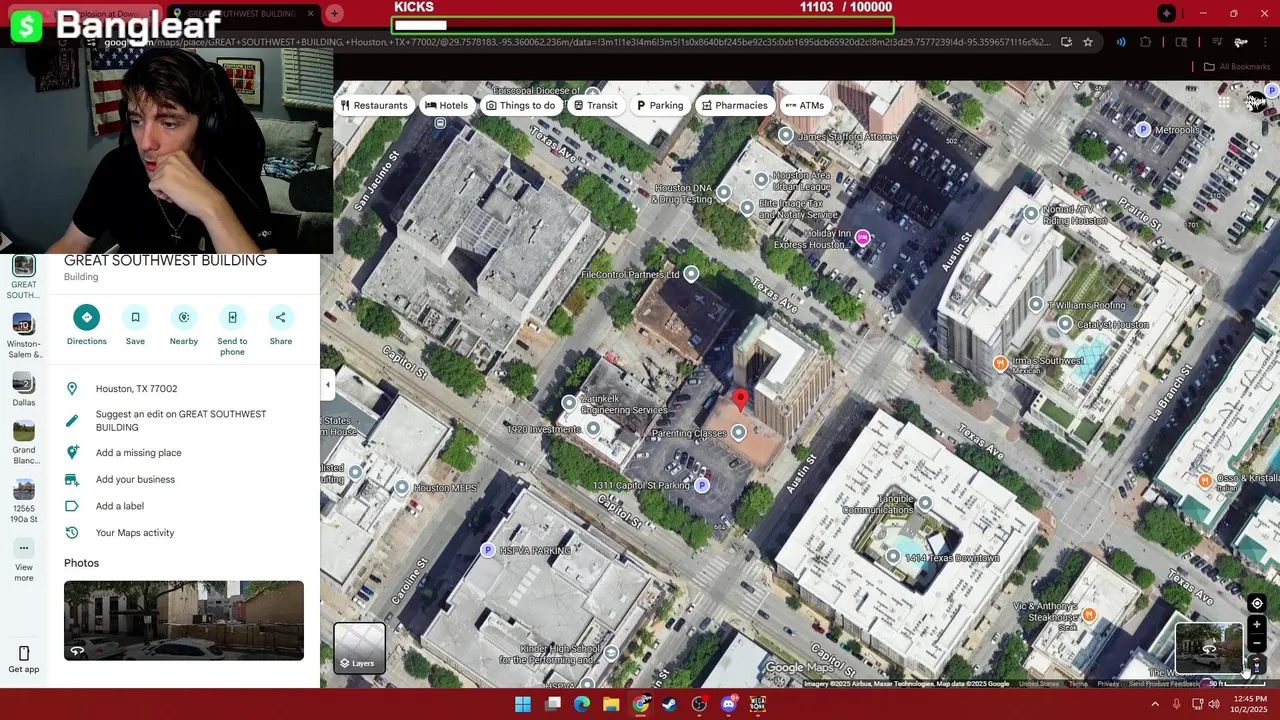Open recent place Winston-Salem
The image size is (1280, 720).
coord(24,336)
